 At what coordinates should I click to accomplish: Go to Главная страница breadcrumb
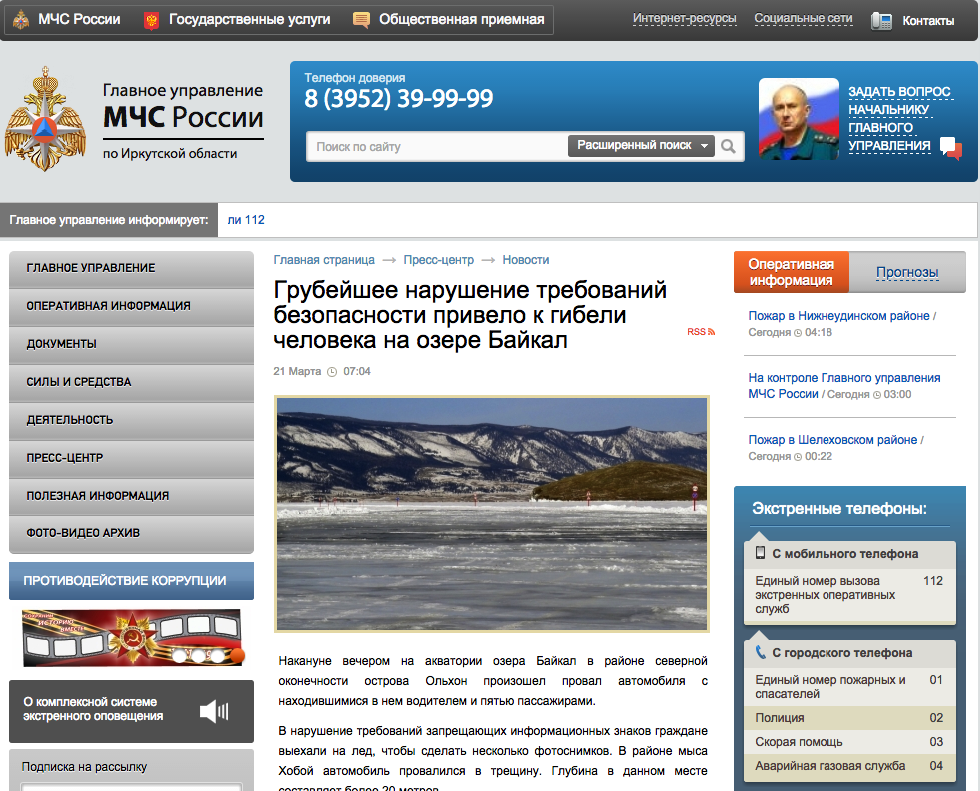tap(324, 260)
